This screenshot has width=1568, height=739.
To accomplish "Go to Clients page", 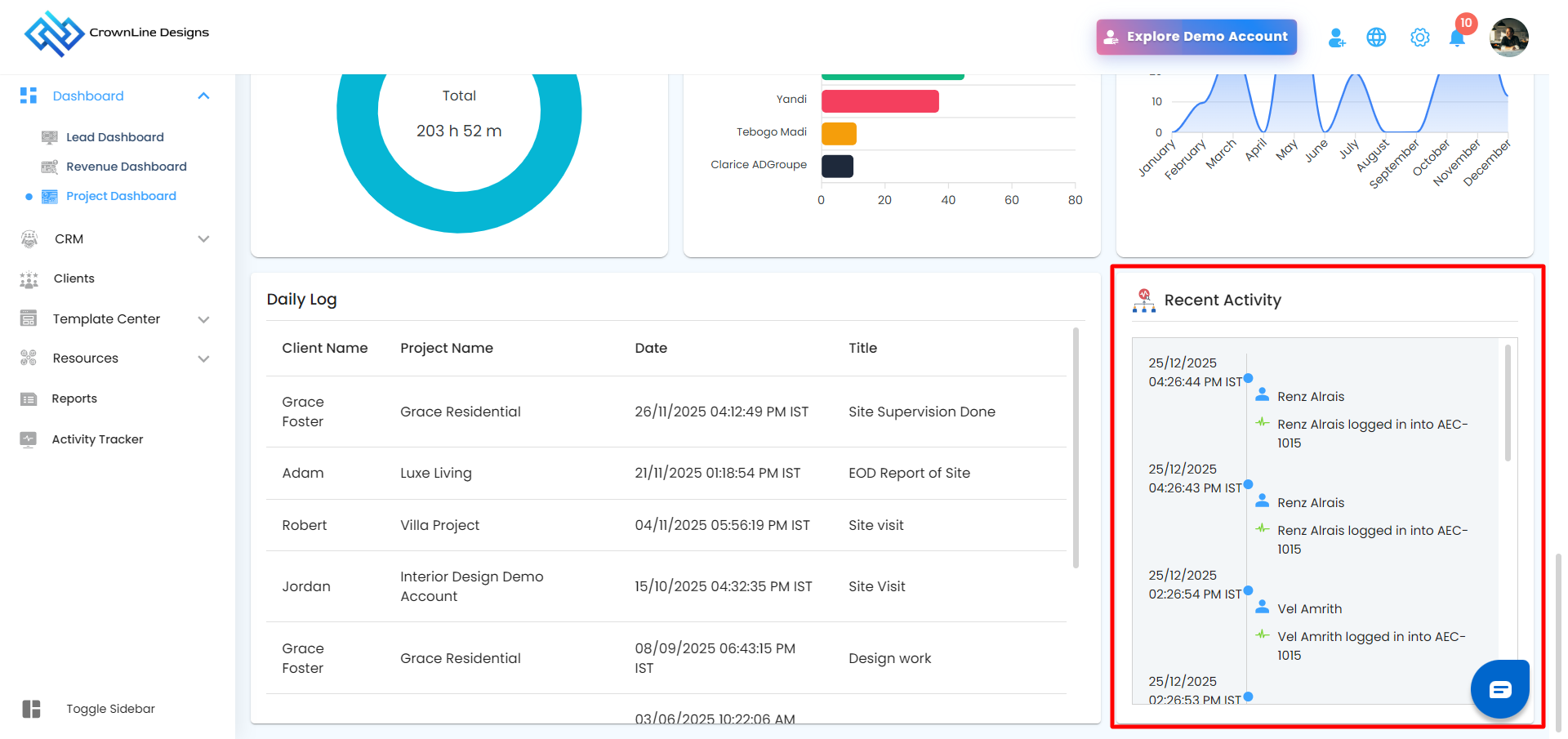I will [x=74, y=278].
